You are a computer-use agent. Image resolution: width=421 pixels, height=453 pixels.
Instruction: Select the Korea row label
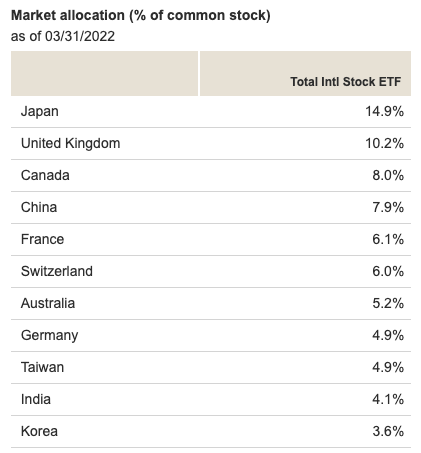[x=39, y=431]
